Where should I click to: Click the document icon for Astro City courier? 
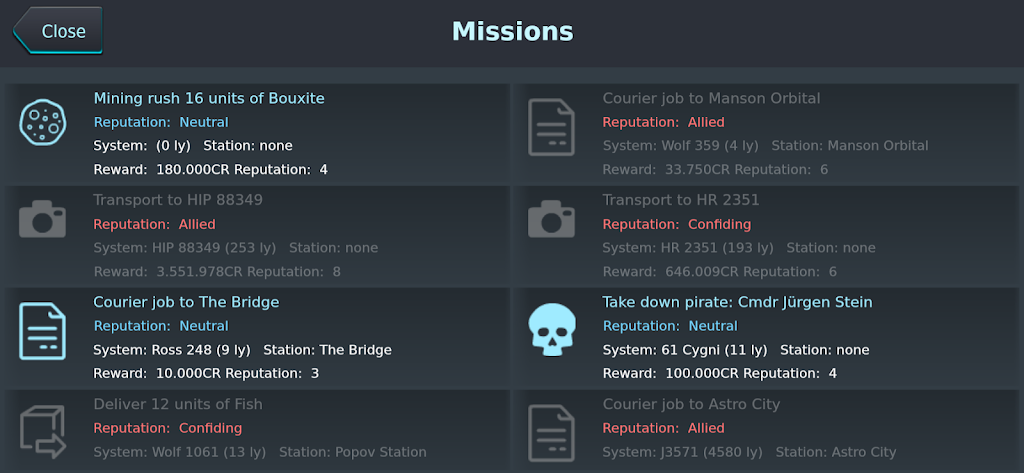(x=551, y=431)
